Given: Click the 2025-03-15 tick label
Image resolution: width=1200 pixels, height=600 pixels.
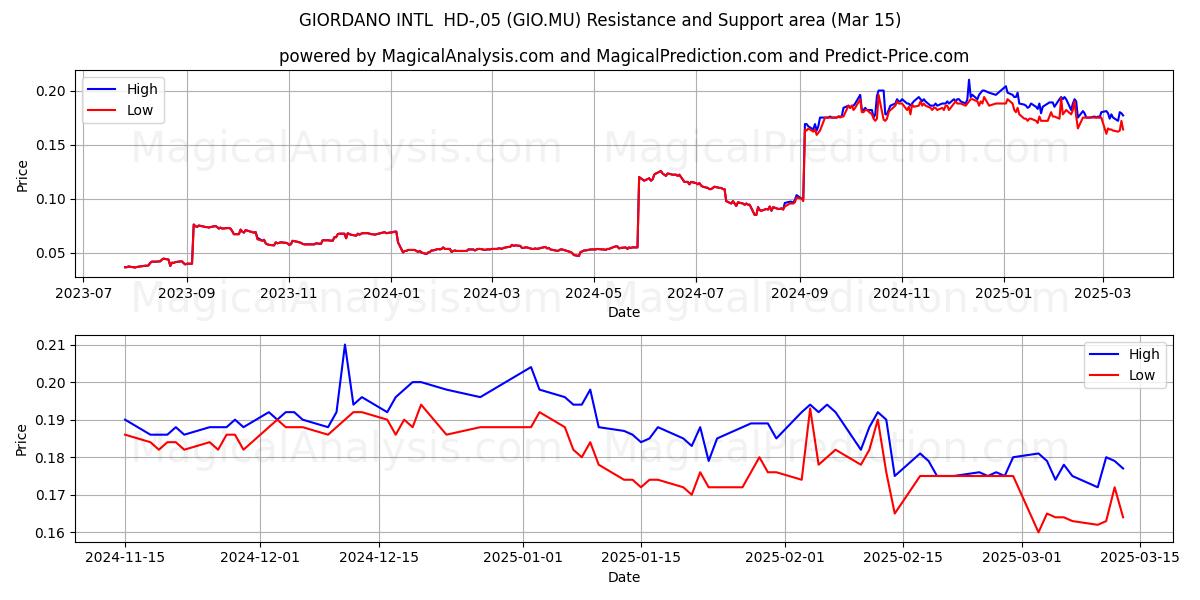Looking at the screenshot, I should click(1140, 558).
